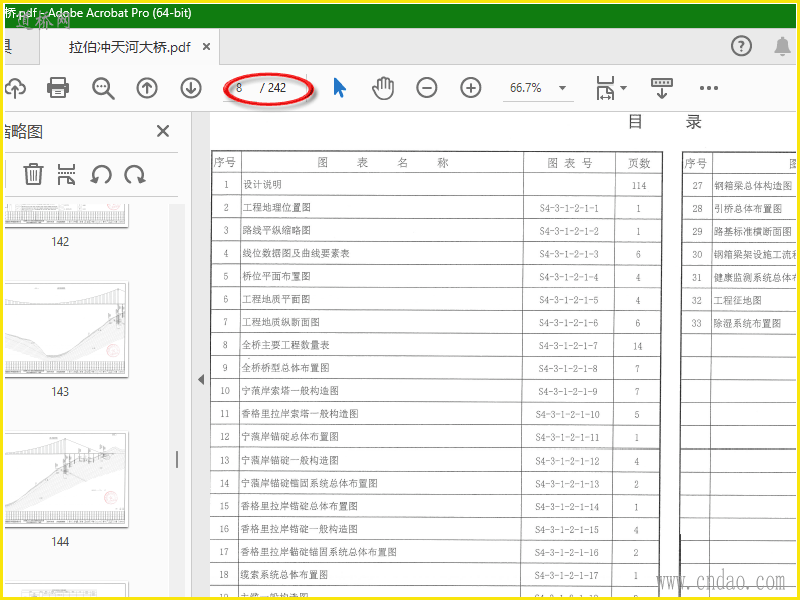Click the row text 宁蒗岸索塔一般构造图
This screenshot has width=800, height=600.
290,391
